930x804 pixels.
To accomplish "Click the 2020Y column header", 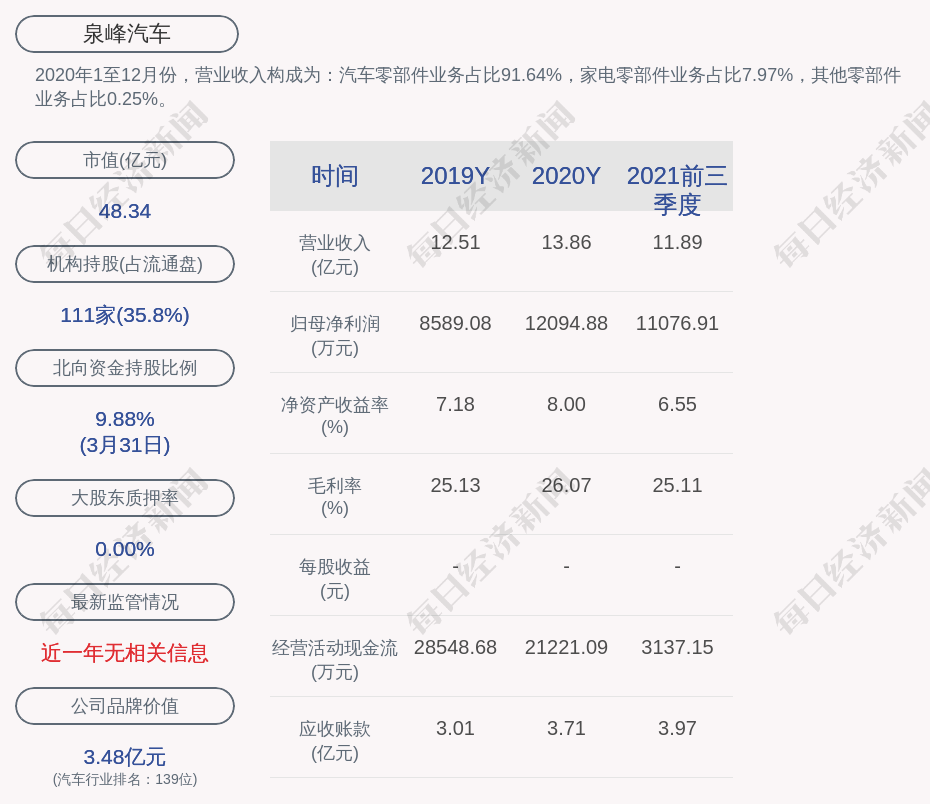I will click(x=566, y=176).
